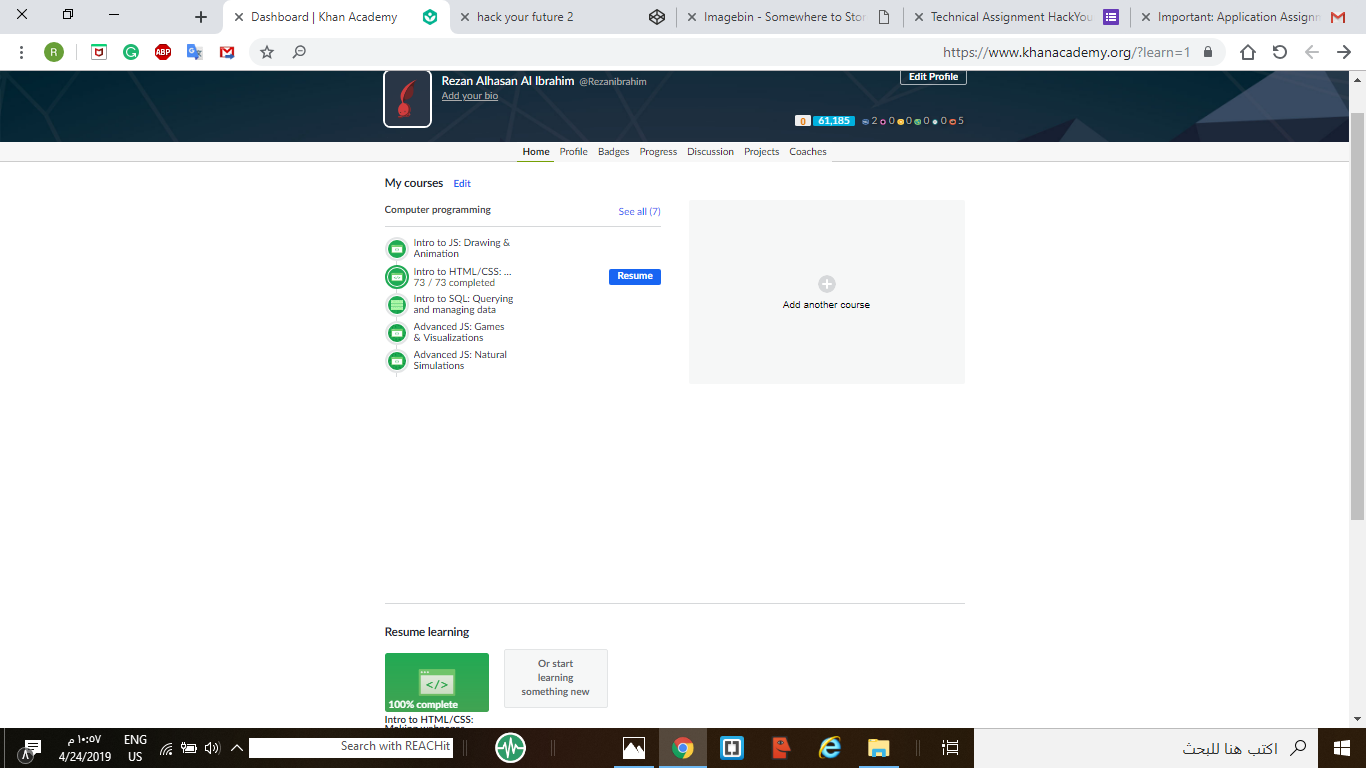Open Task View on the taskbar
Image resolution: width=1366 pixels, height=768 pixels.
coord(951,748)
